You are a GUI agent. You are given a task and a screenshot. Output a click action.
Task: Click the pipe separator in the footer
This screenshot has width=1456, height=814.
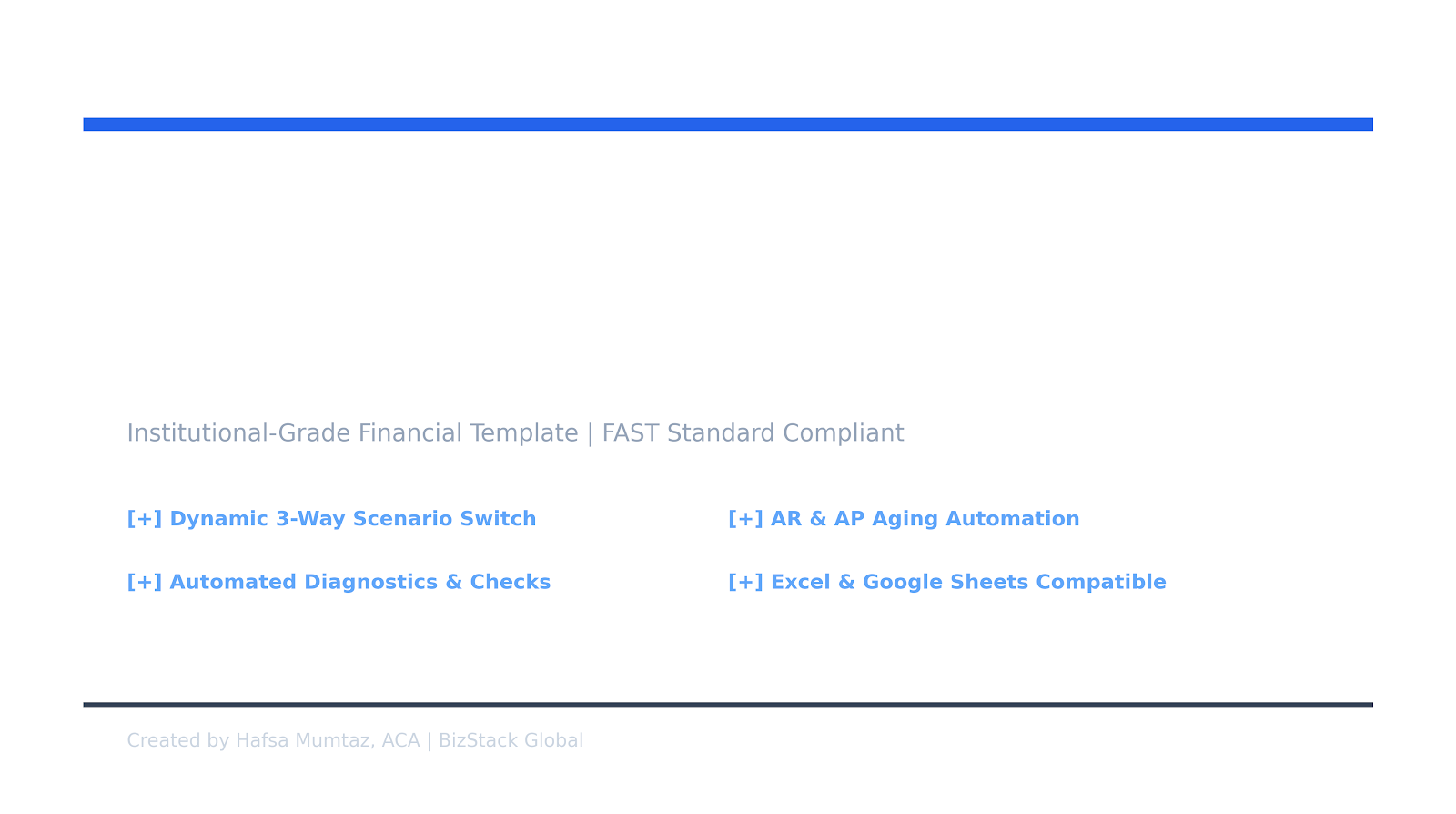(430, 740)
